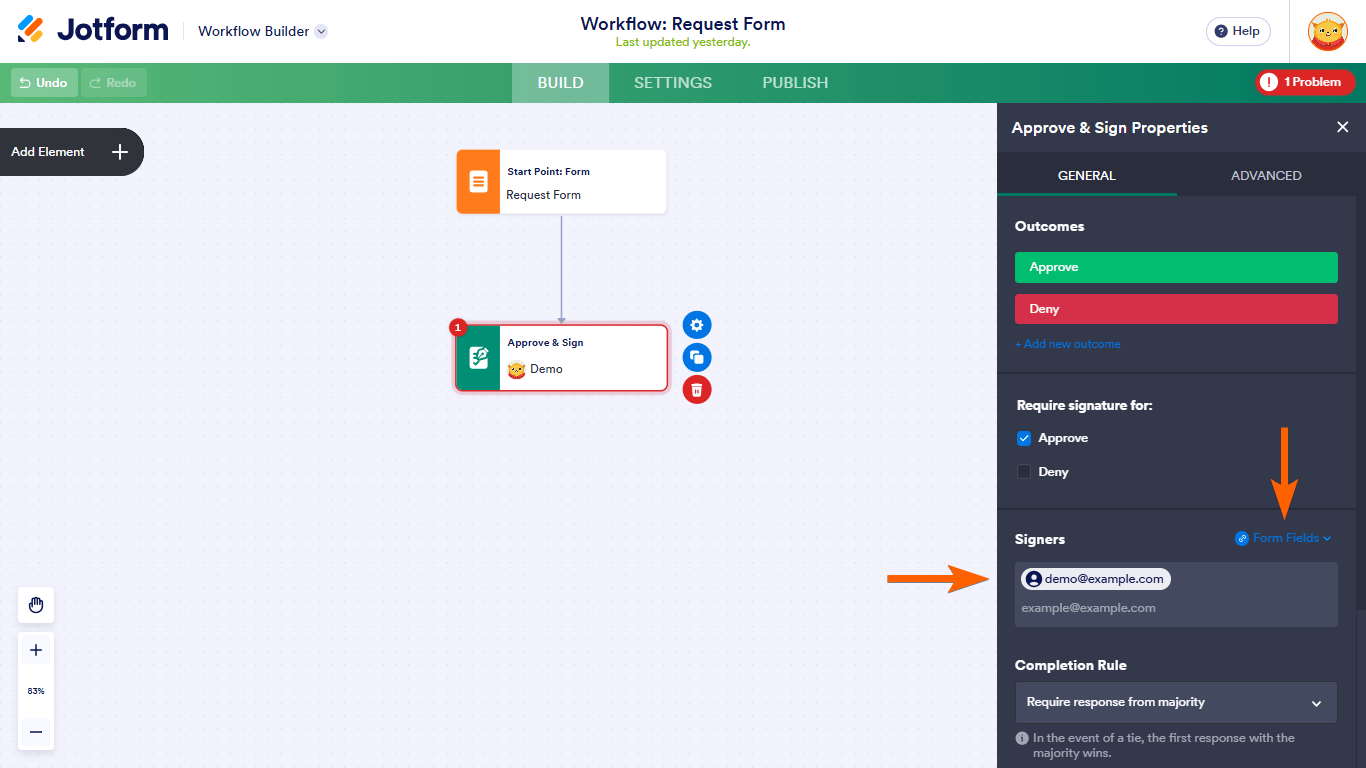1366x768 pixels.
Task: Open Approve & Sign element settings gear
Action: tap(697, 325)
